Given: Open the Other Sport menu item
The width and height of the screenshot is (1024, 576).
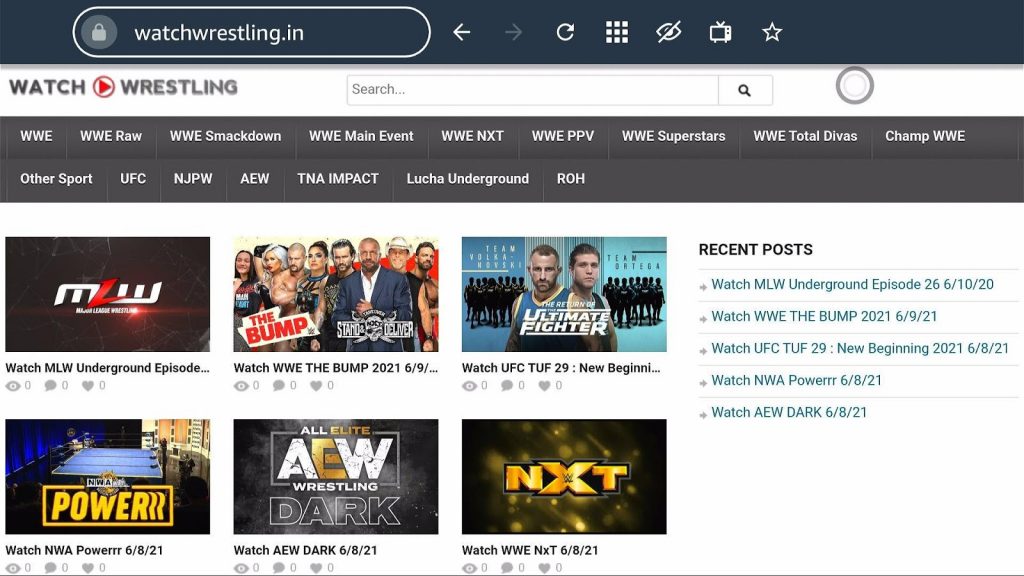Looking at the screenshot, I should 56,178.
